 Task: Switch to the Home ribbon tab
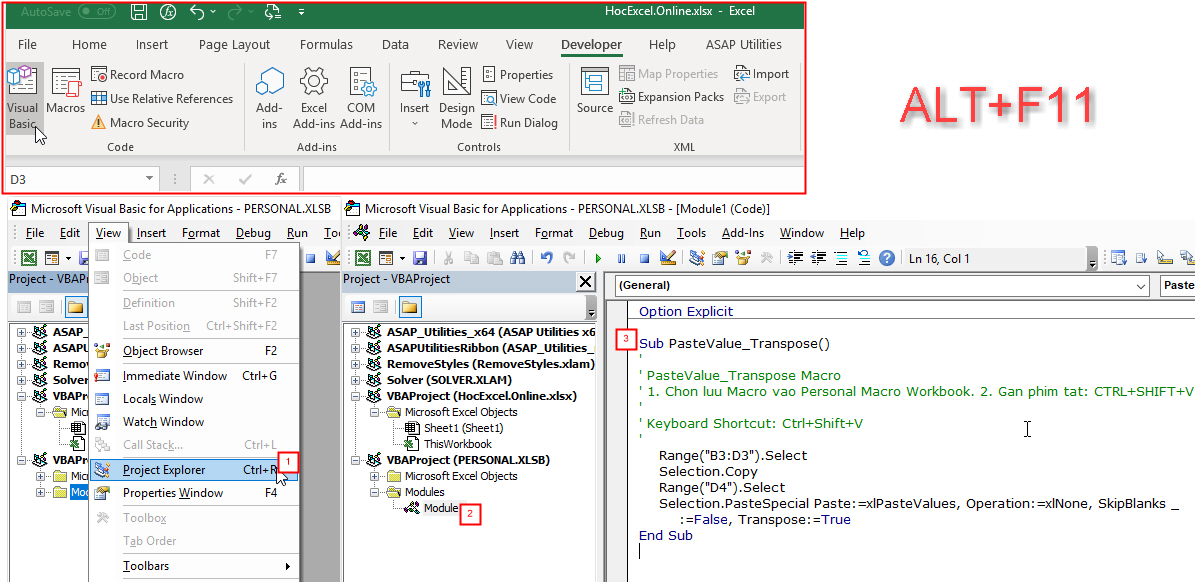click(89, 44)
